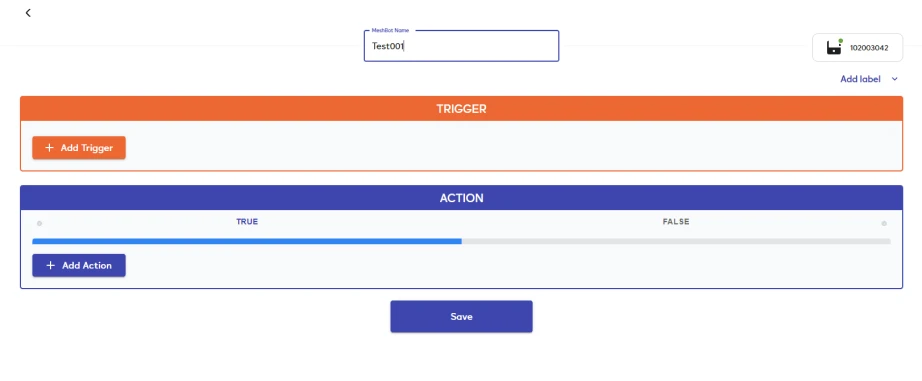This screenshot has width=922, height=381.
Task: Click the plus icon on Add Action
Action: [50, 265]
